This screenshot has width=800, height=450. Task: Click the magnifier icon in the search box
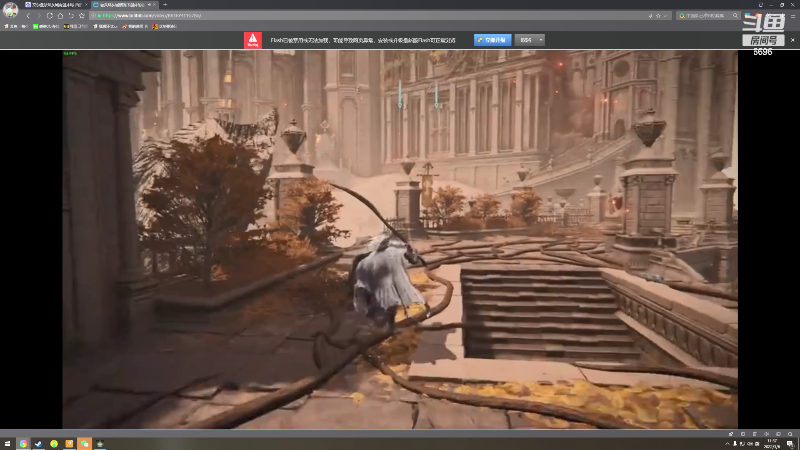coord(735,16)
